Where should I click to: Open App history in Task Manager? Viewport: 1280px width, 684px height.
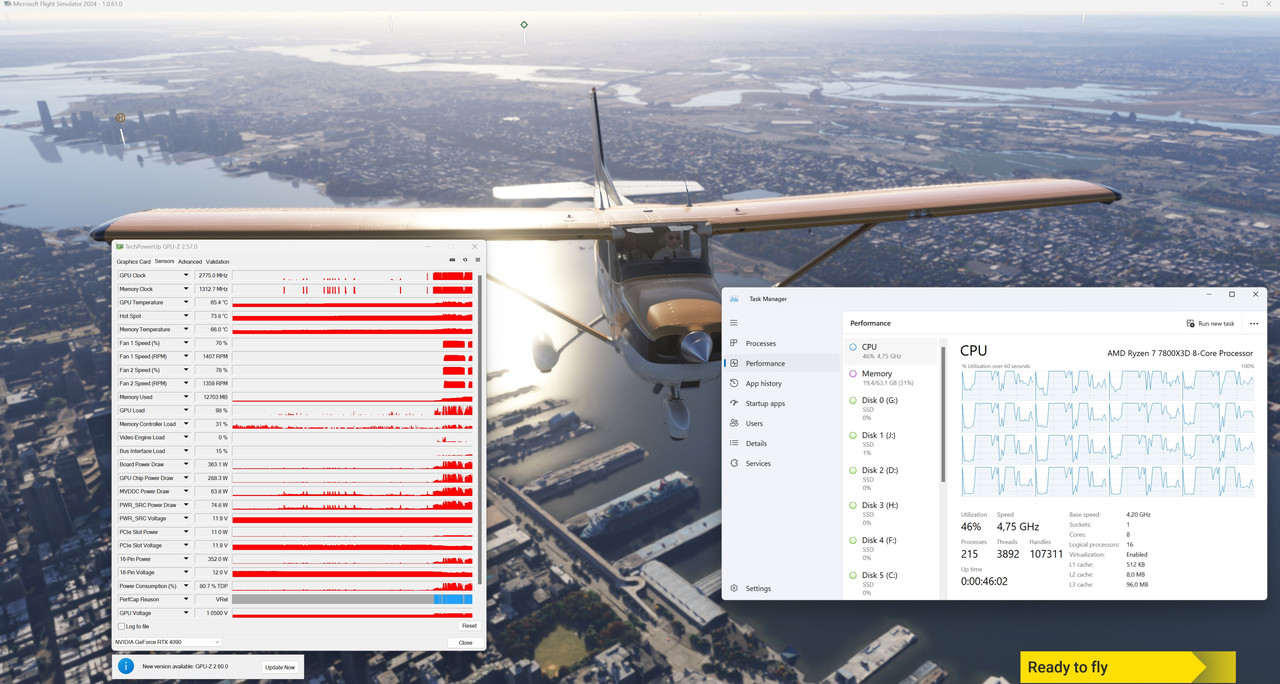(780, 383)
